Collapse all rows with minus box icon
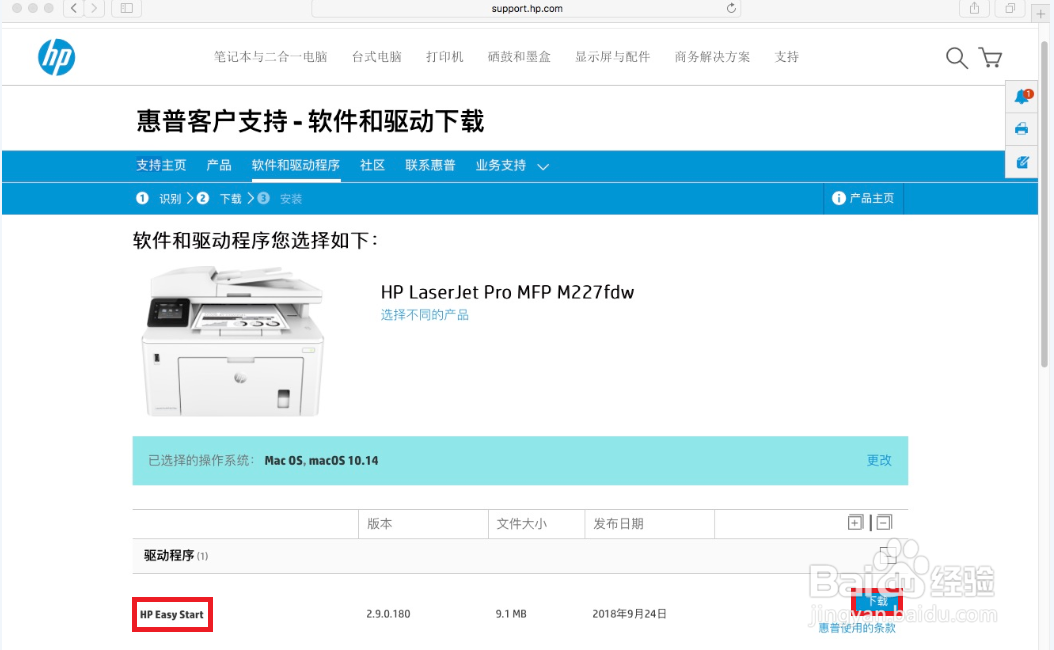Image resolution: width=1054 pixels, height=650 pixels. coord(884,522)
